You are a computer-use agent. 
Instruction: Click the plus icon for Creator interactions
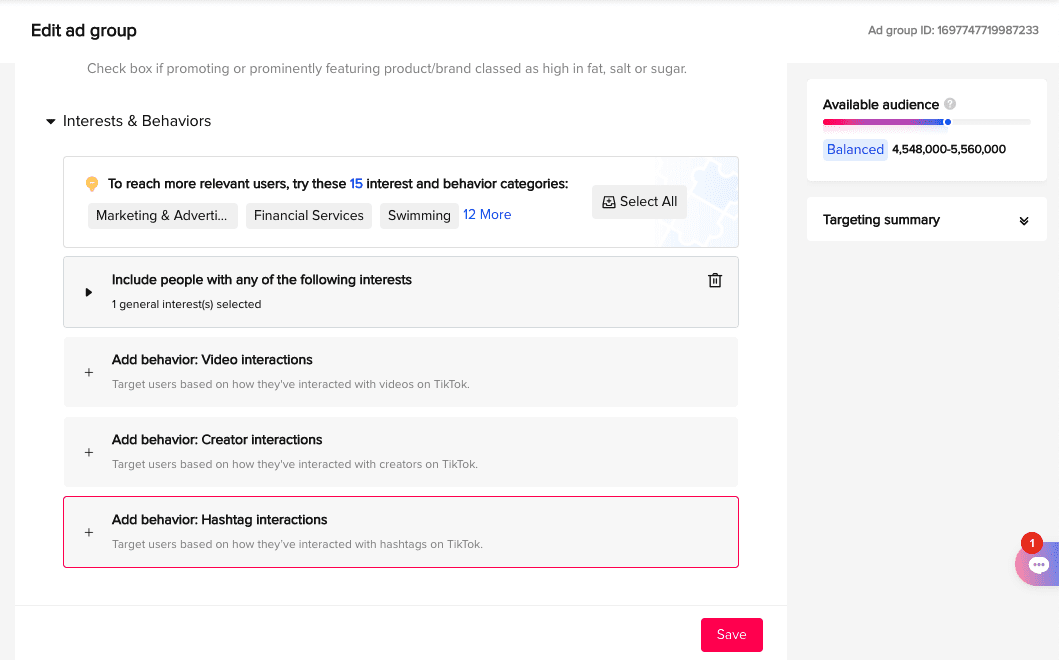[88, 453]
